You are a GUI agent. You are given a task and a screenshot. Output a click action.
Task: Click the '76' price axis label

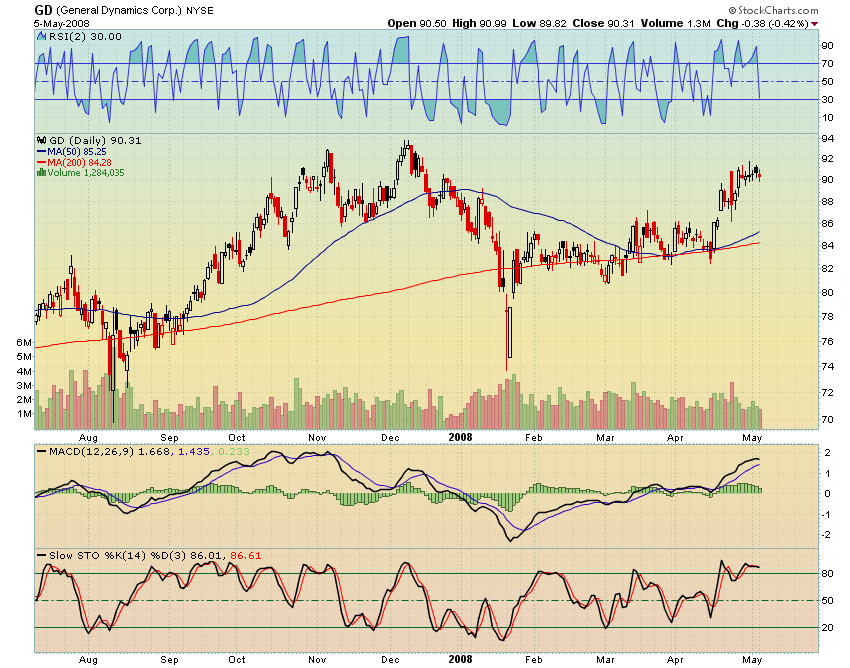[827, 341]
